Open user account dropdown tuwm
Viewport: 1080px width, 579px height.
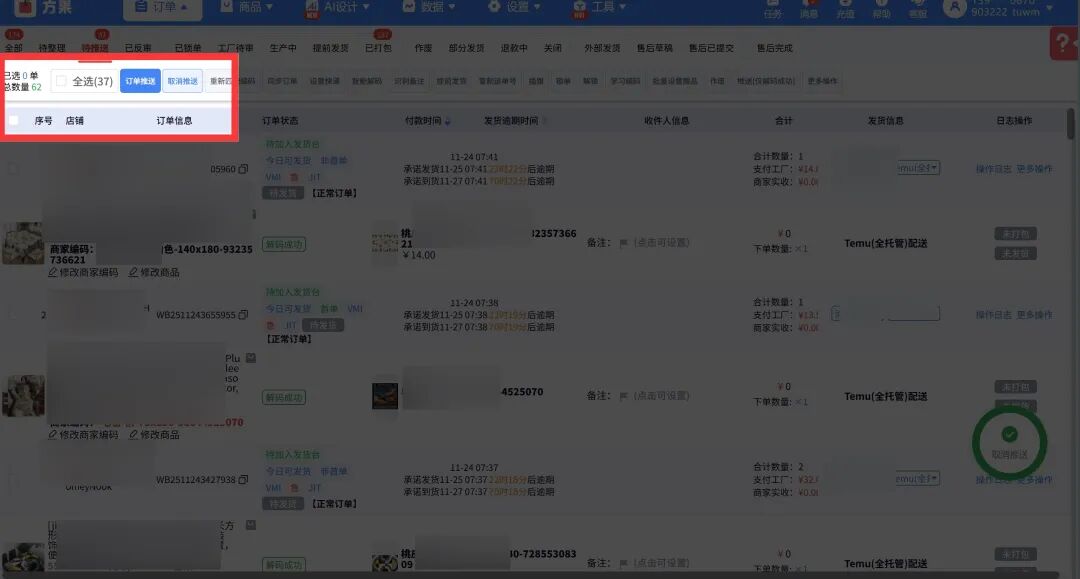(999, 8)
